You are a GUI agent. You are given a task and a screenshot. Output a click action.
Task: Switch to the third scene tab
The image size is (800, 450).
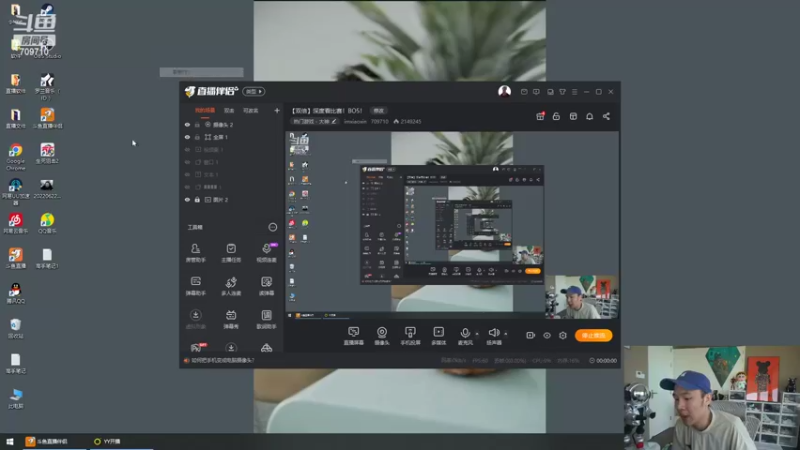point(251,110)
